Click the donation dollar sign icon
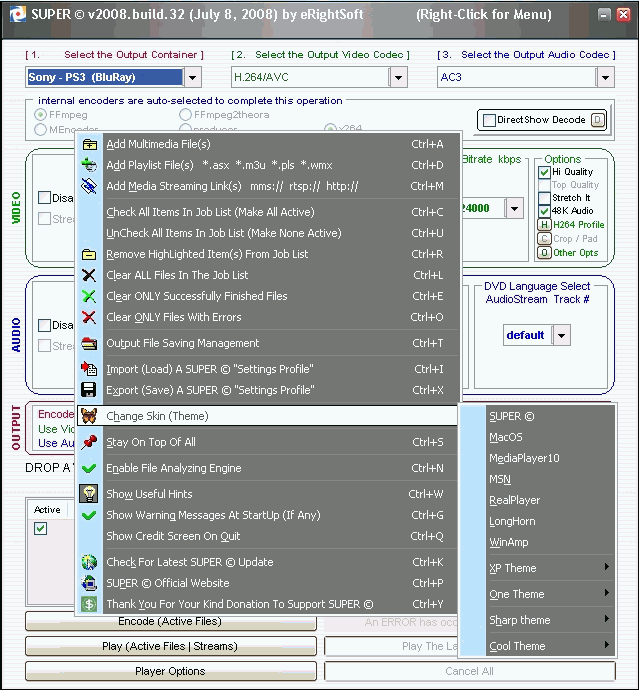Image resolution: width=639 pixels, height=690 pixels. pos(89,604)
